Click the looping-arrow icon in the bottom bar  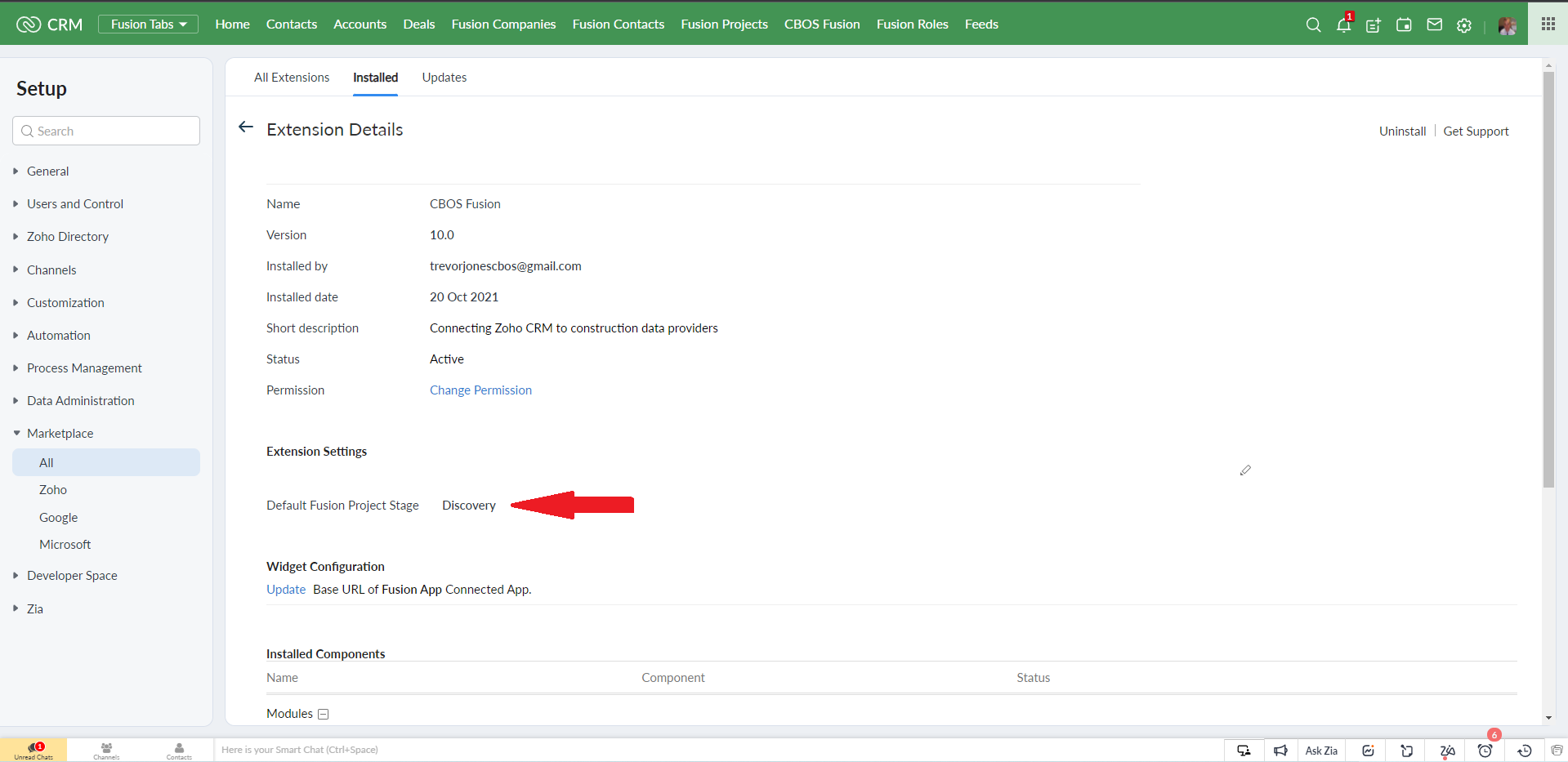[1406, 751]
